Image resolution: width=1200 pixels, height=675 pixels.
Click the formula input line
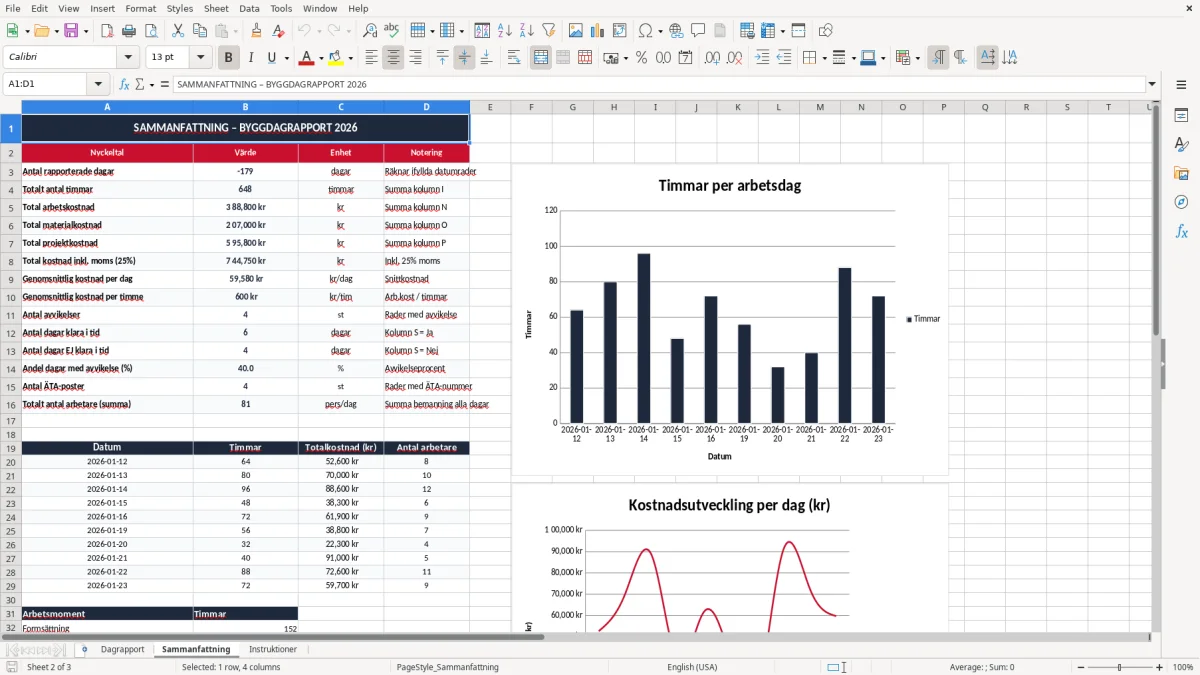tap(658, 85)
